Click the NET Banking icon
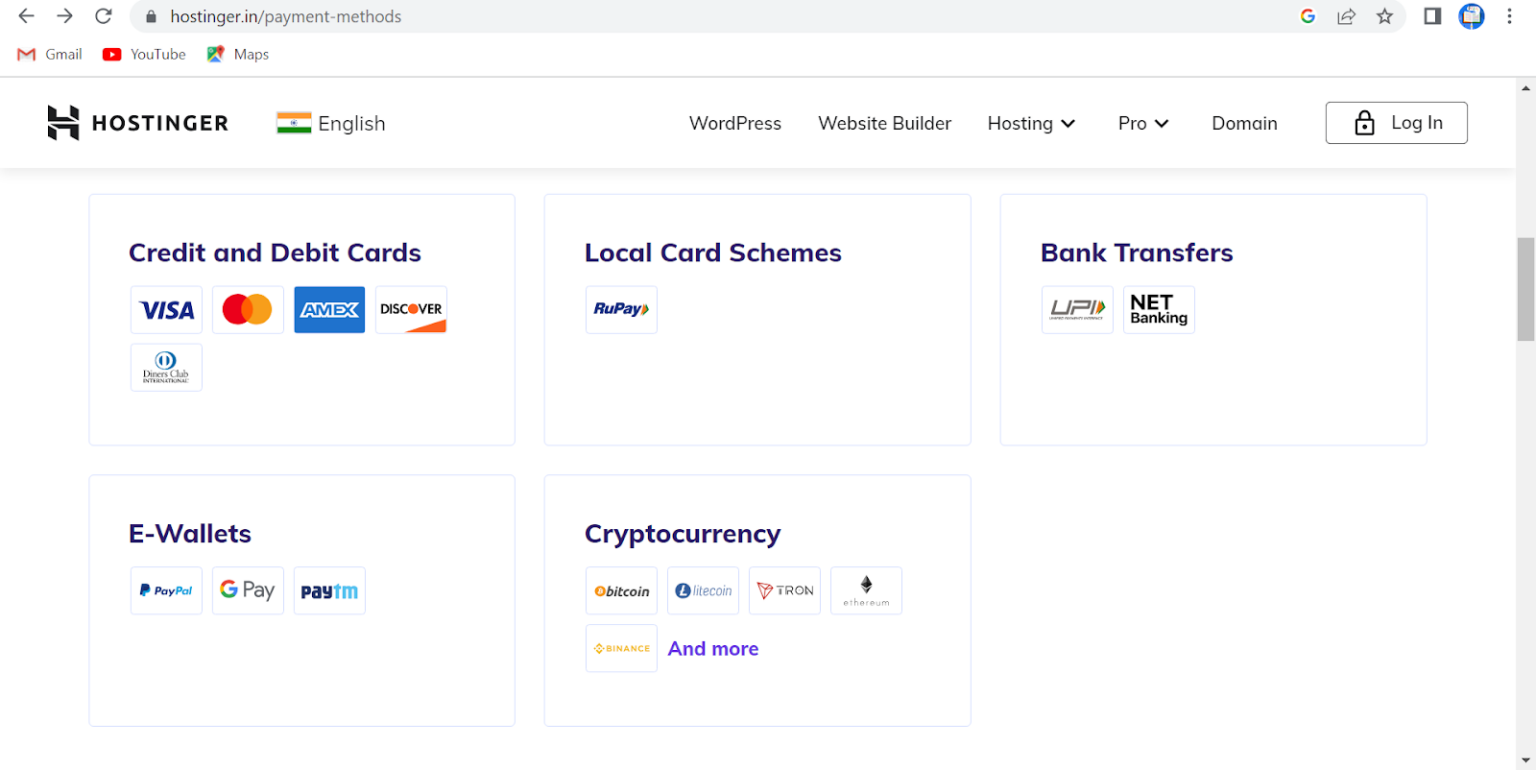 1158,310
